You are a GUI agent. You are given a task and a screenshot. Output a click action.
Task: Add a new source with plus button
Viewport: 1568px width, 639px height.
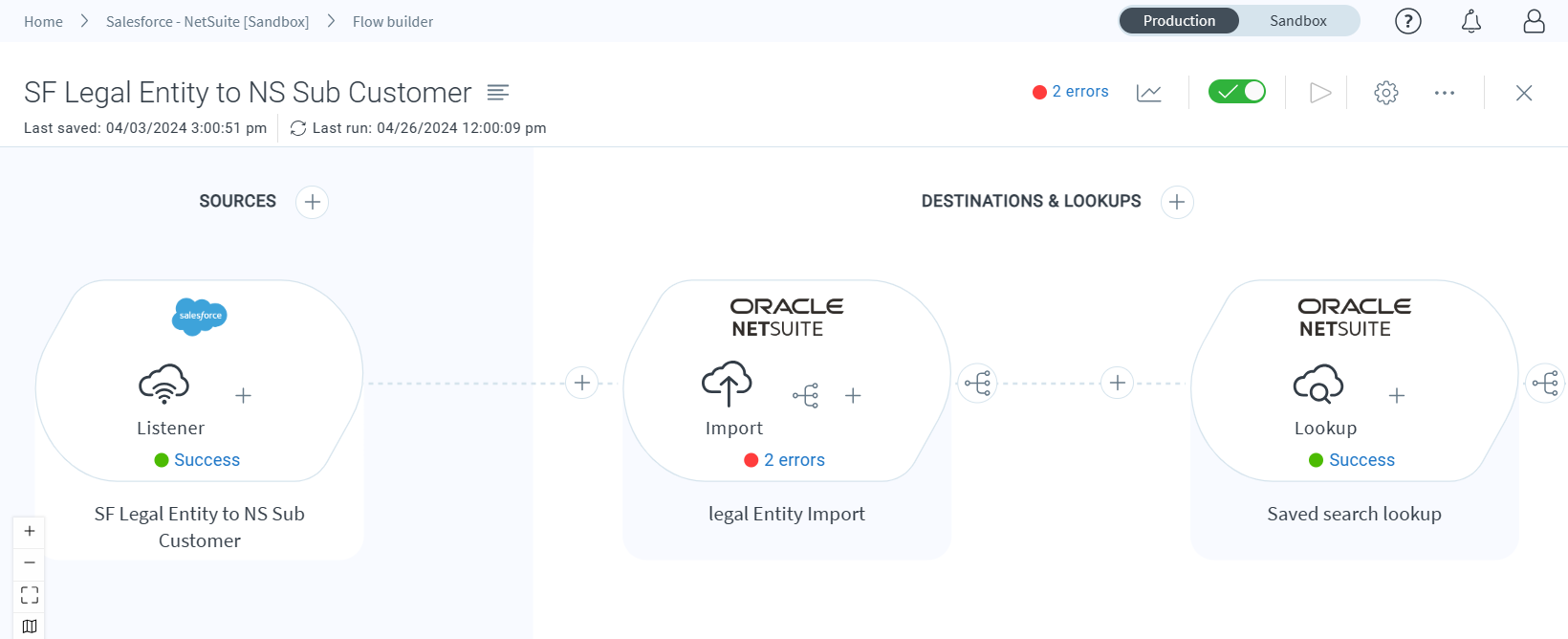pyautogui.click(x=312, y=202)
